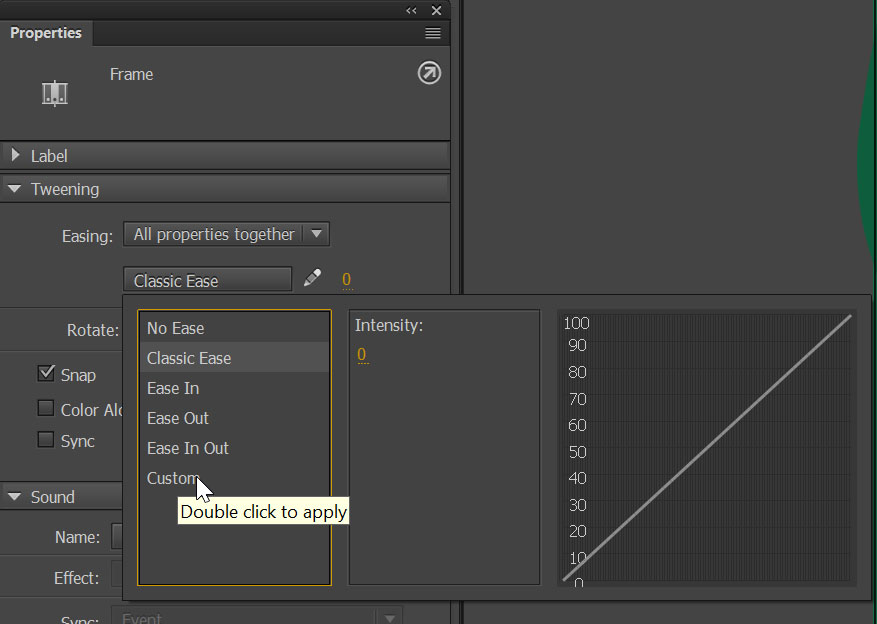Click the Intensity value of 0
This screenshot has height=624, width=877.
(x=359, y=353)
